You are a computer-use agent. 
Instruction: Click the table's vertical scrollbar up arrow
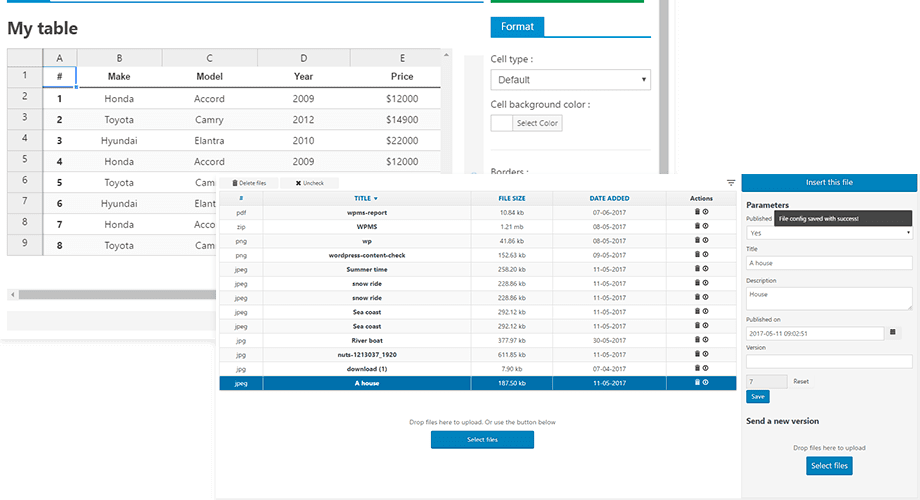tap(447, 55)
